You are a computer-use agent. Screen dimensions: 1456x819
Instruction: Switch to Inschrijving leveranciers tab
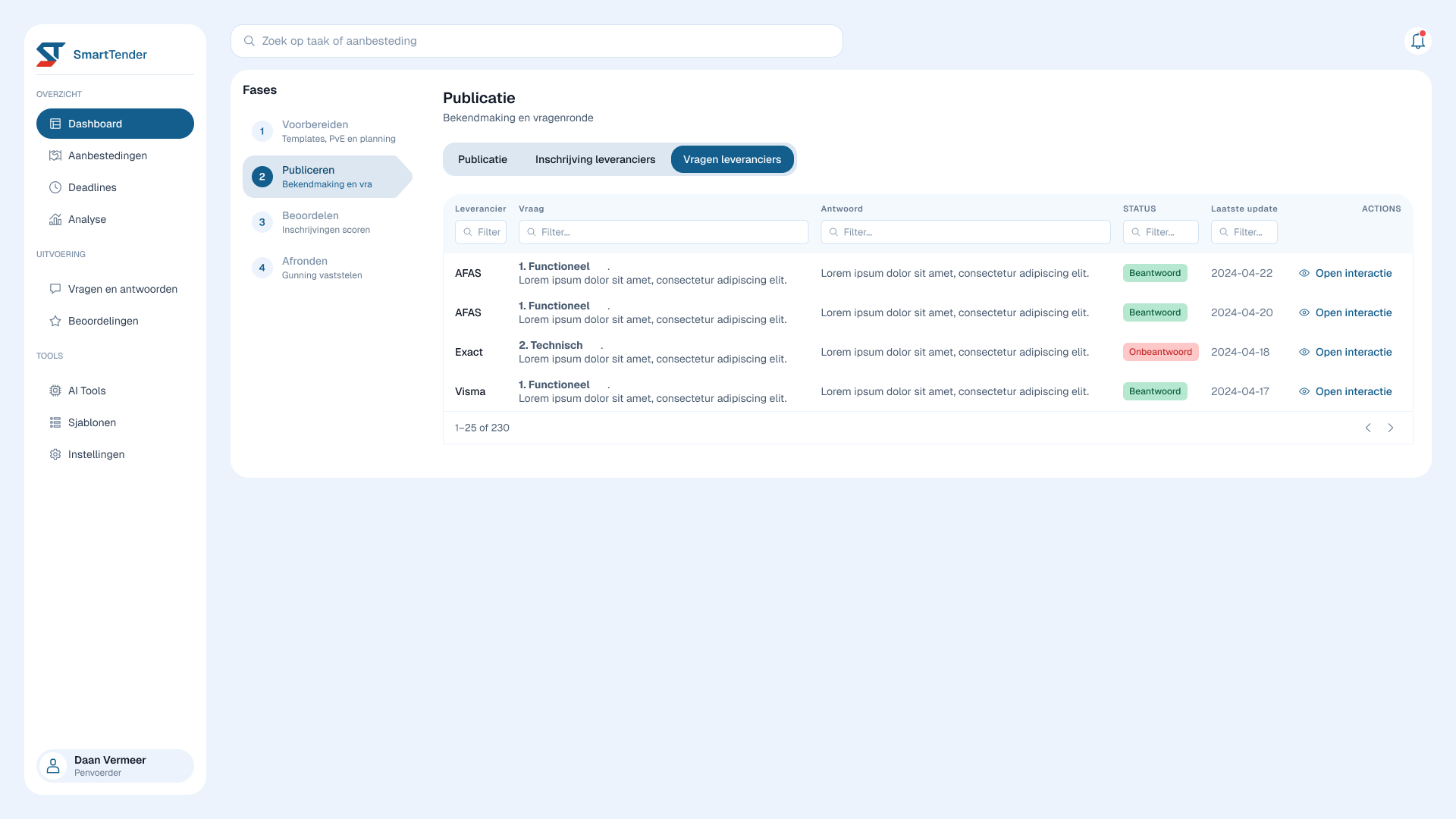point(595,159)
